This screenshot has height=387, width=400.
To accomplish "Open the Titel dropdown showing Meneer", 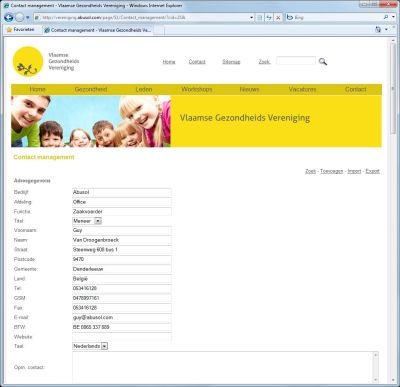I will point(87,221).
